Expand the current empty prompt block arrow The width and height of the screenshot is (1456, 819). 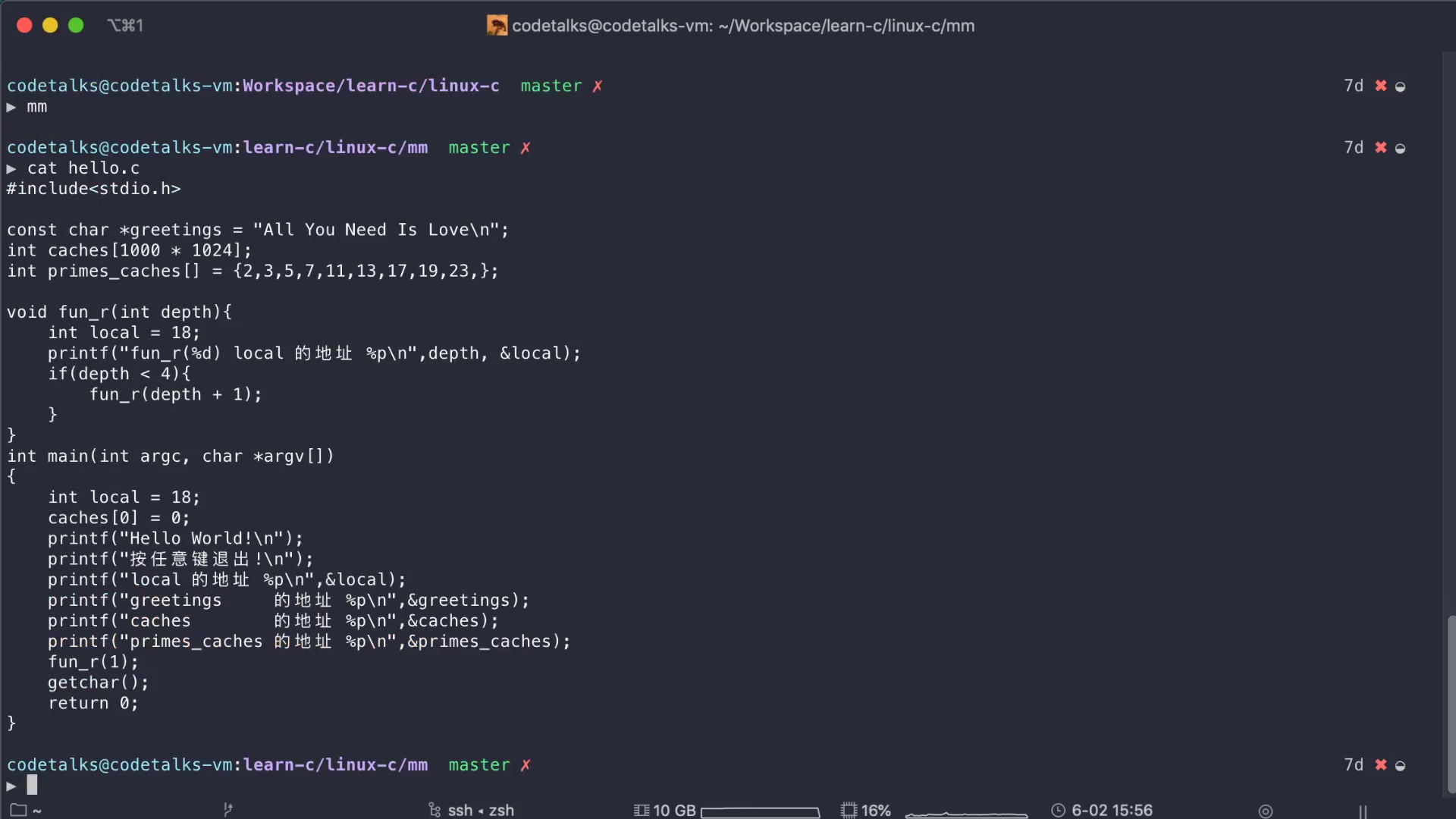[x=10, y=786]
